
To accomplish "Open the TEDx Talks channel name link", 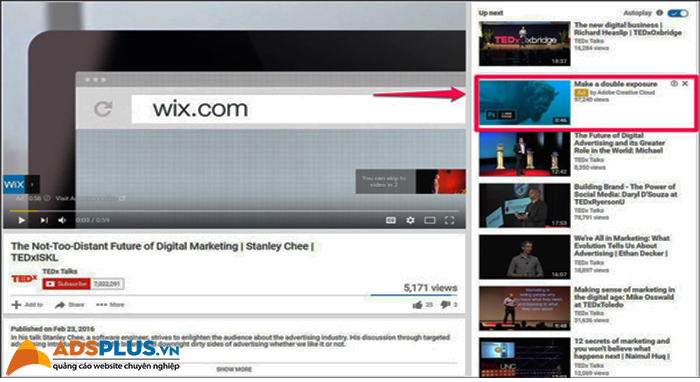I will (x=60, y=271).
